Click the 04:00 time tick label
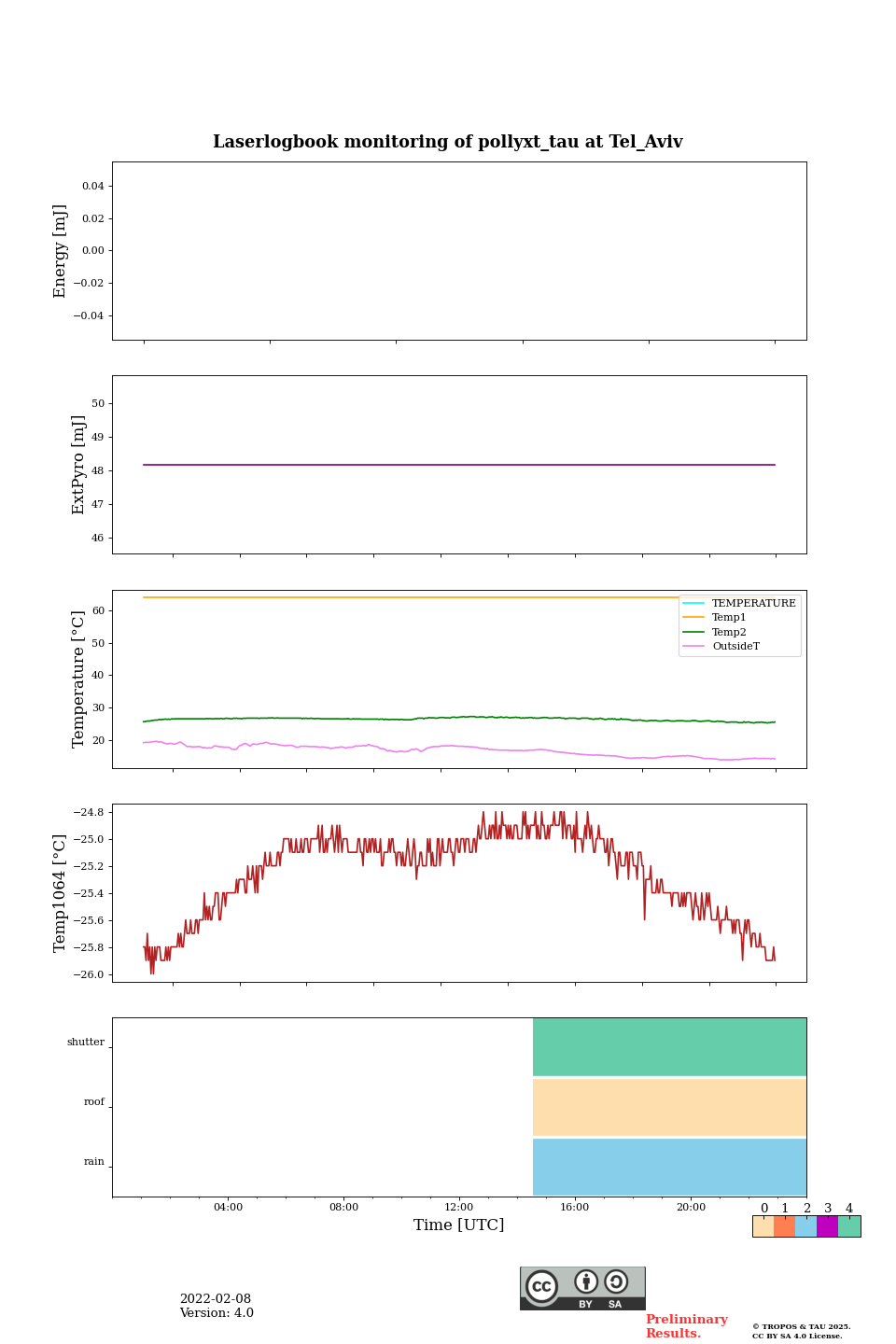896x1344 pixels. [x=228, y=1207]
